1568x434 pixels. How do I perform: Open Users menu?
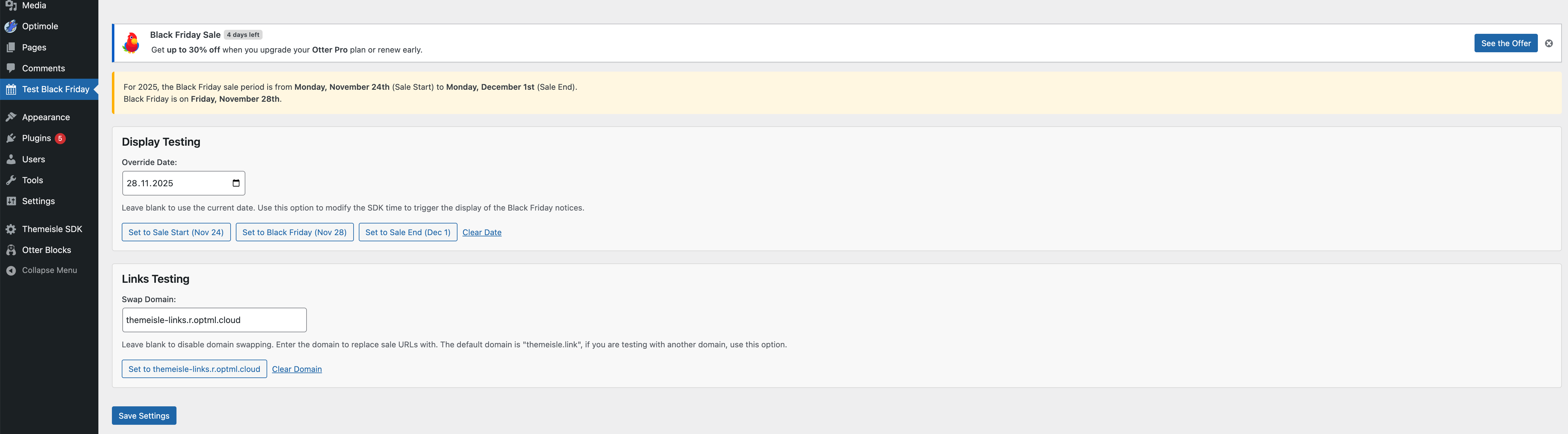(x=34, y=160)
